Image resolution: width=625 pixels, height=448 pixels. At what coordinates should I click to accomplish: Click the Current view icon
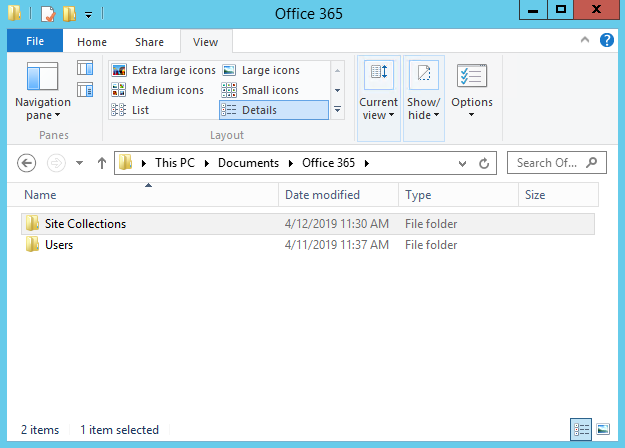[379, 74]
